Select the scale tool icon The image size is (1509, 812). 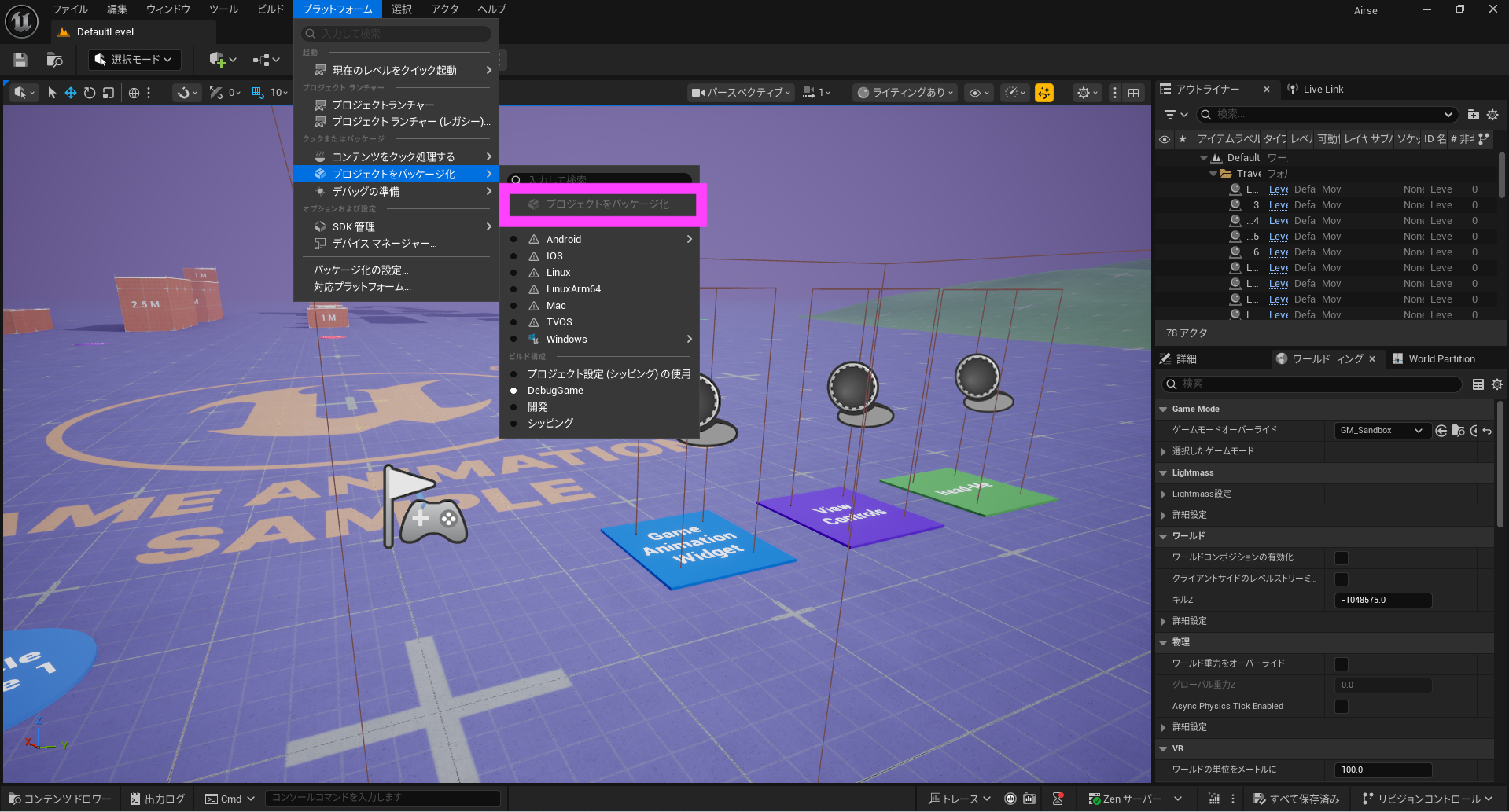[109, 93]
